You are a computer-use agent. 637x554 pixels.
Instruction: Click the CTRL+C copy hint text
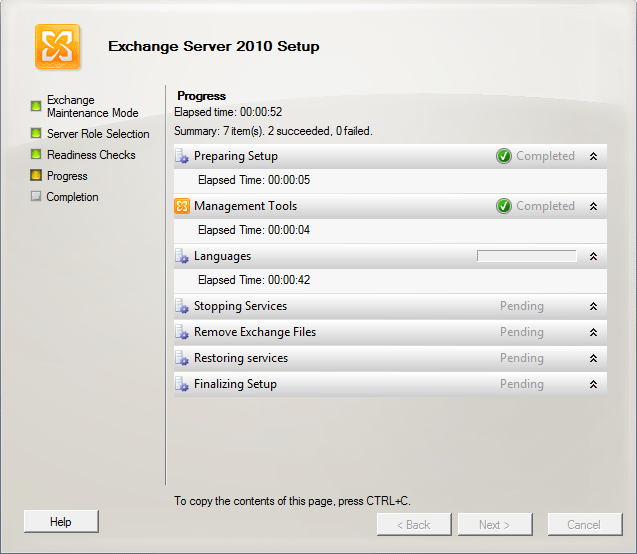[x=292, y=501]
